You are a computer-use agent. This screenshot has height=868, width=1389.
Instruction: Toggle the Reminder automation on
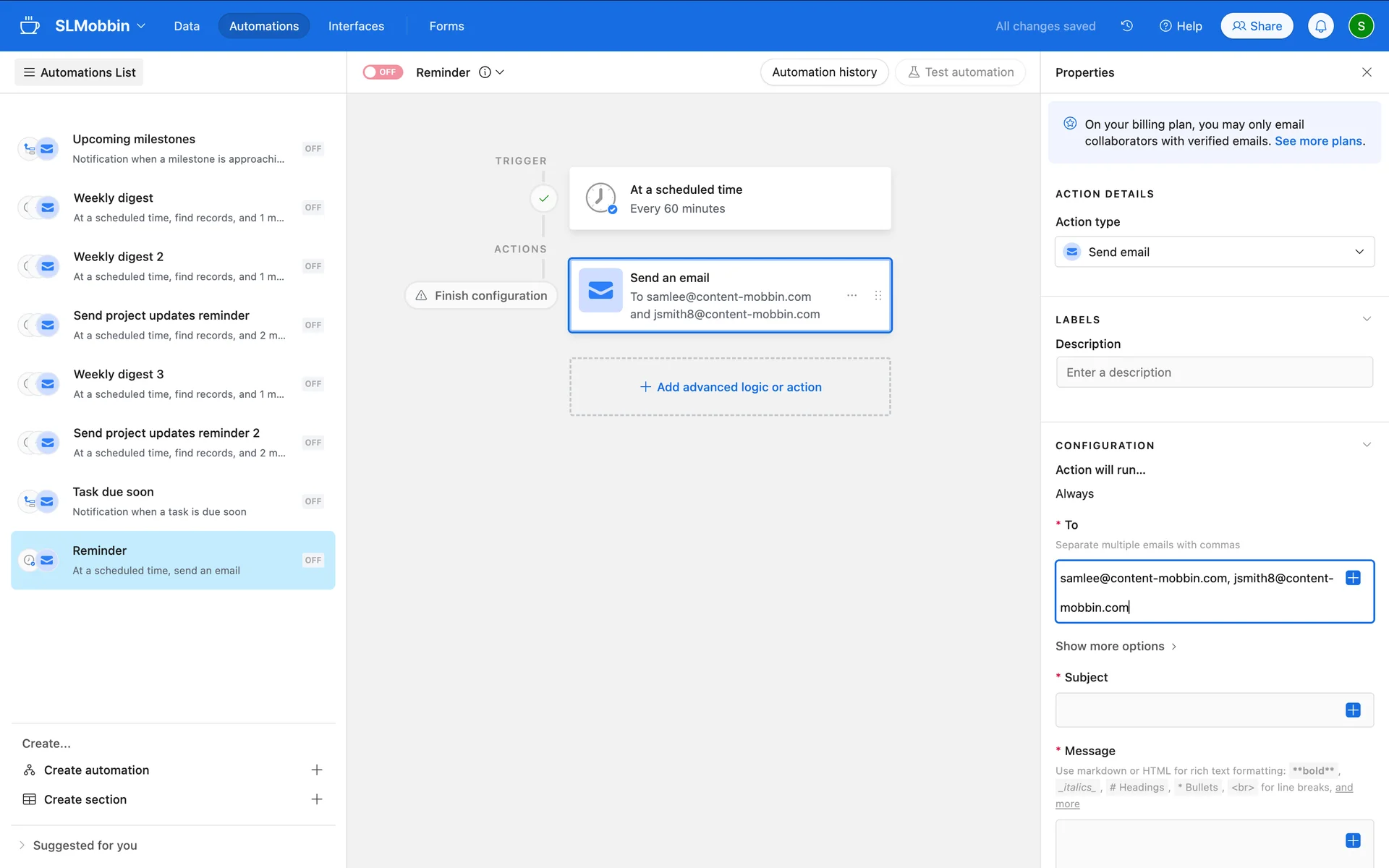pyautogui.click(x=383, y=72)
